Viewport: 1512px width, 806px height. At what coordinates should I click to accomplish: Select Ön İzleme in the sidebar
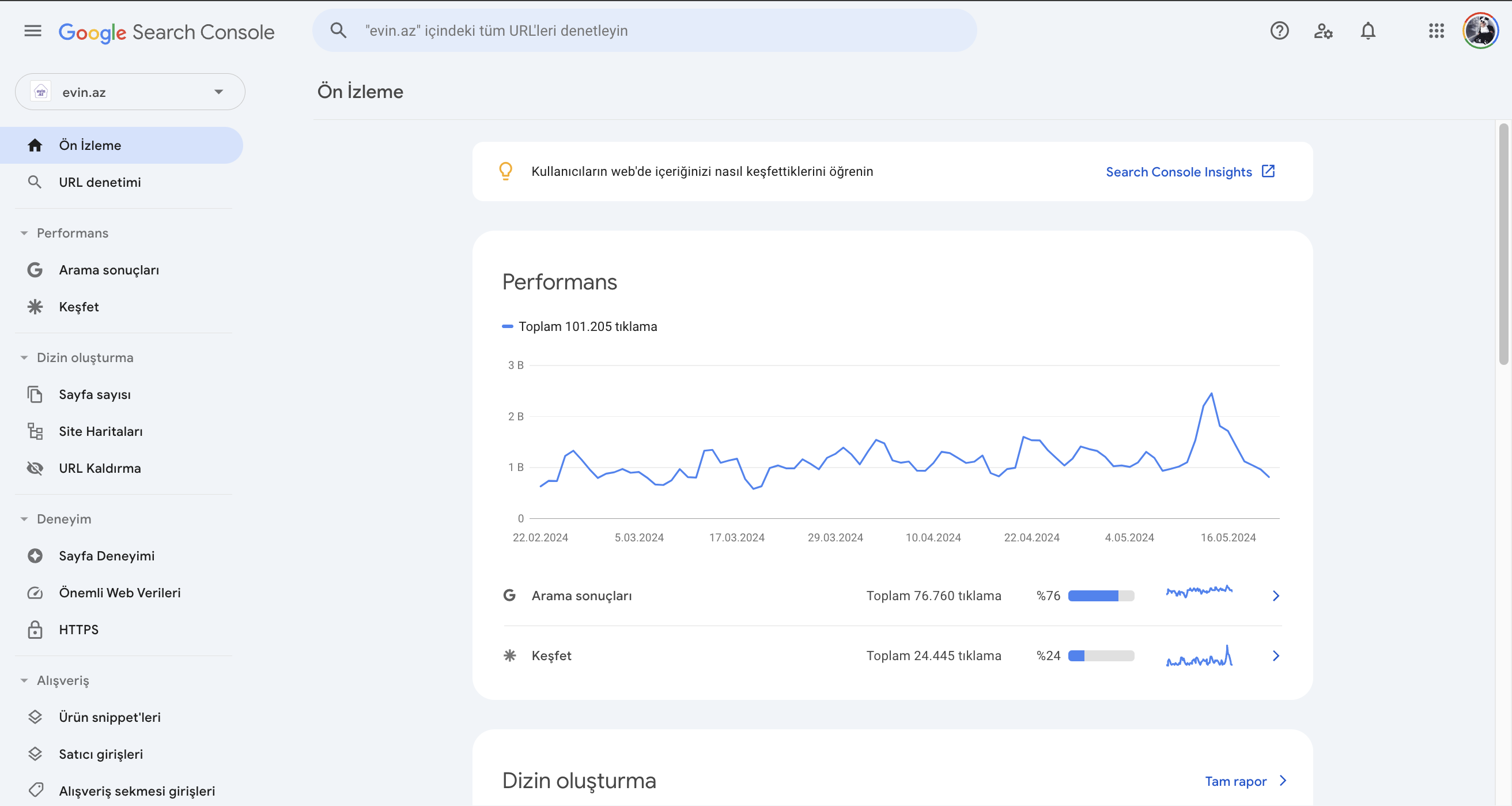click(x=122, y=145)
